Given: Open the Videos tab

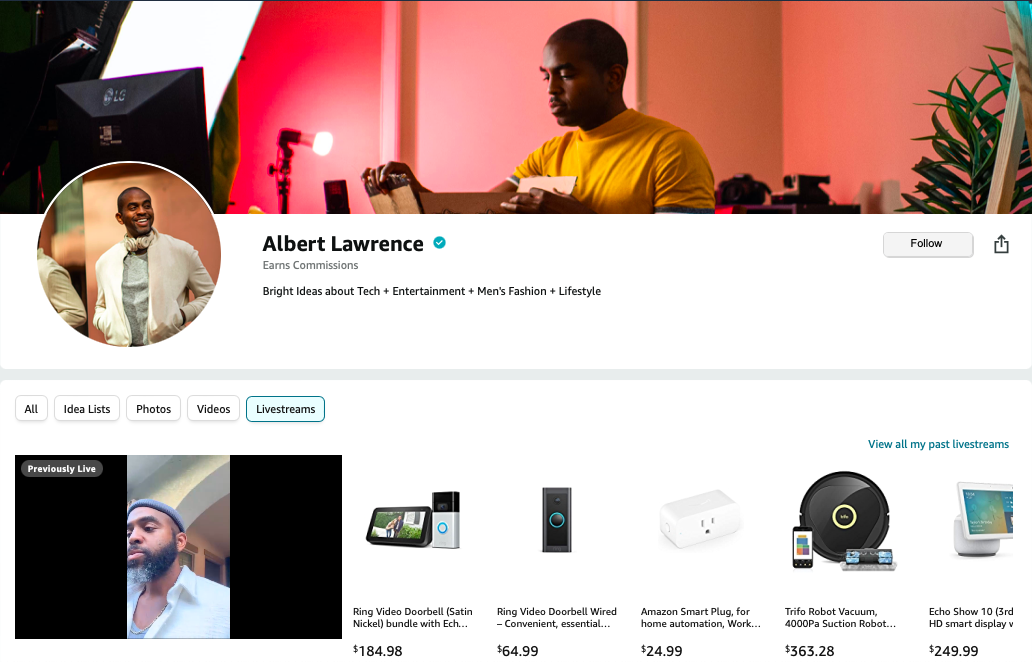Looking at the screenshot, I should click(213, 409).
